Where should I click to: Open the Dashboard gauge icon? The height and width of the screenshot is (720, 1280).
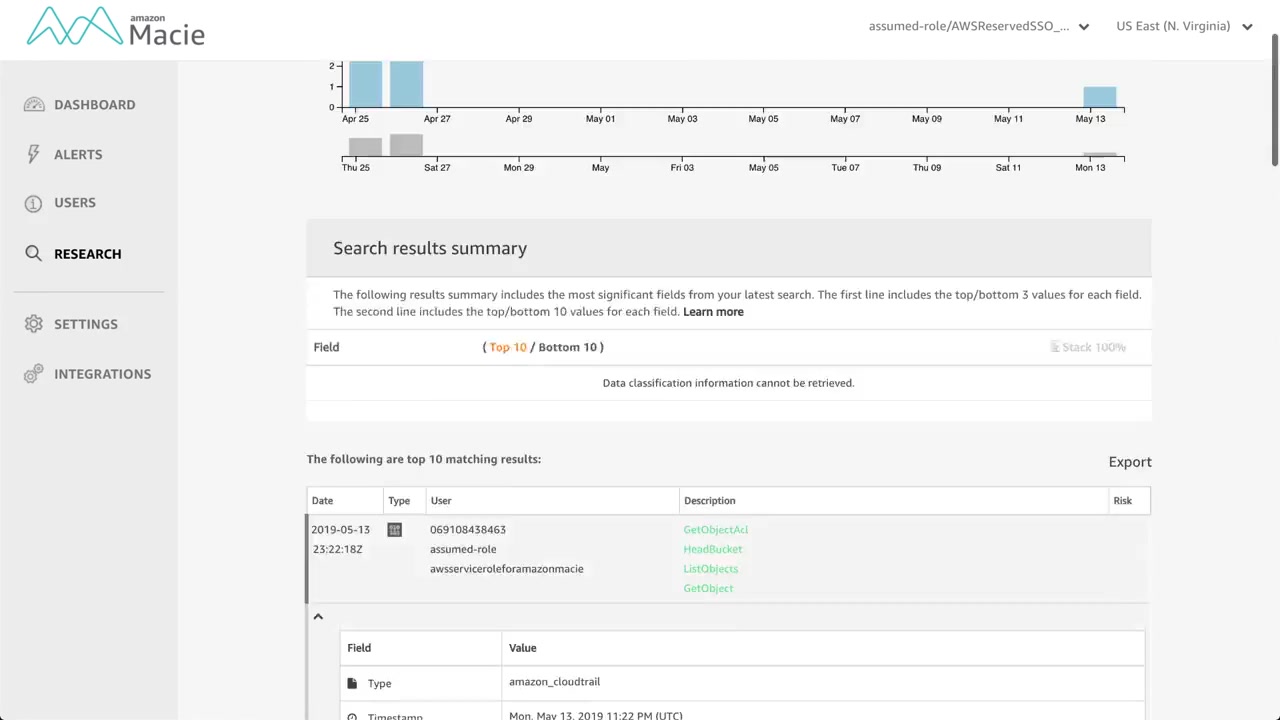pos(34,105)
